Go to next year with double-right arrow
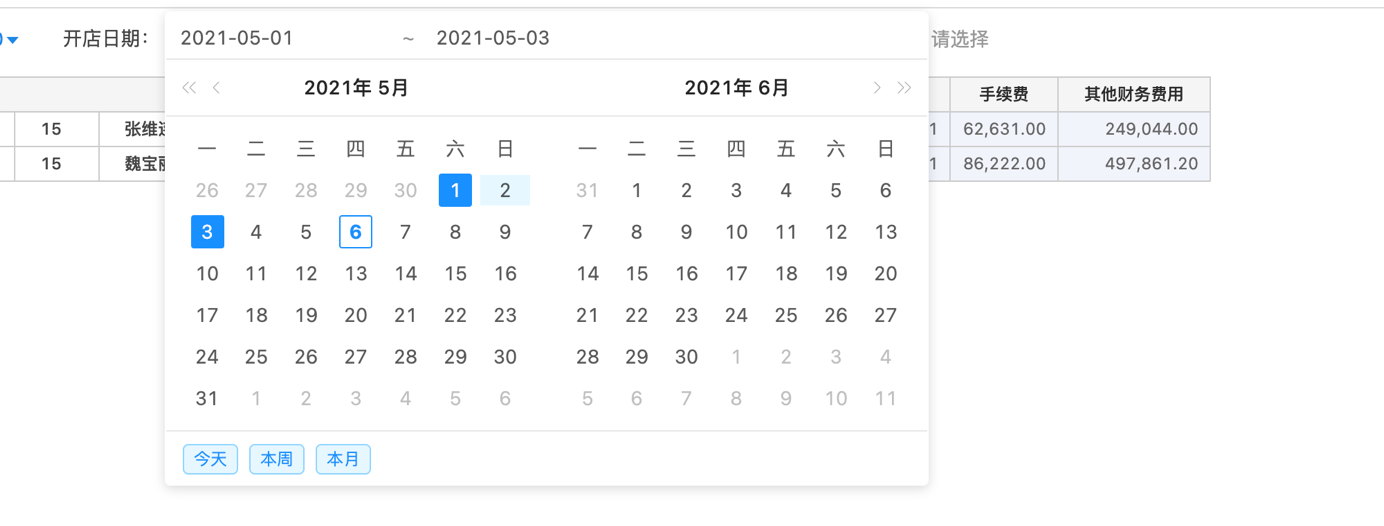Screen dimensions: 1384x526 click(x=904, y=88)
